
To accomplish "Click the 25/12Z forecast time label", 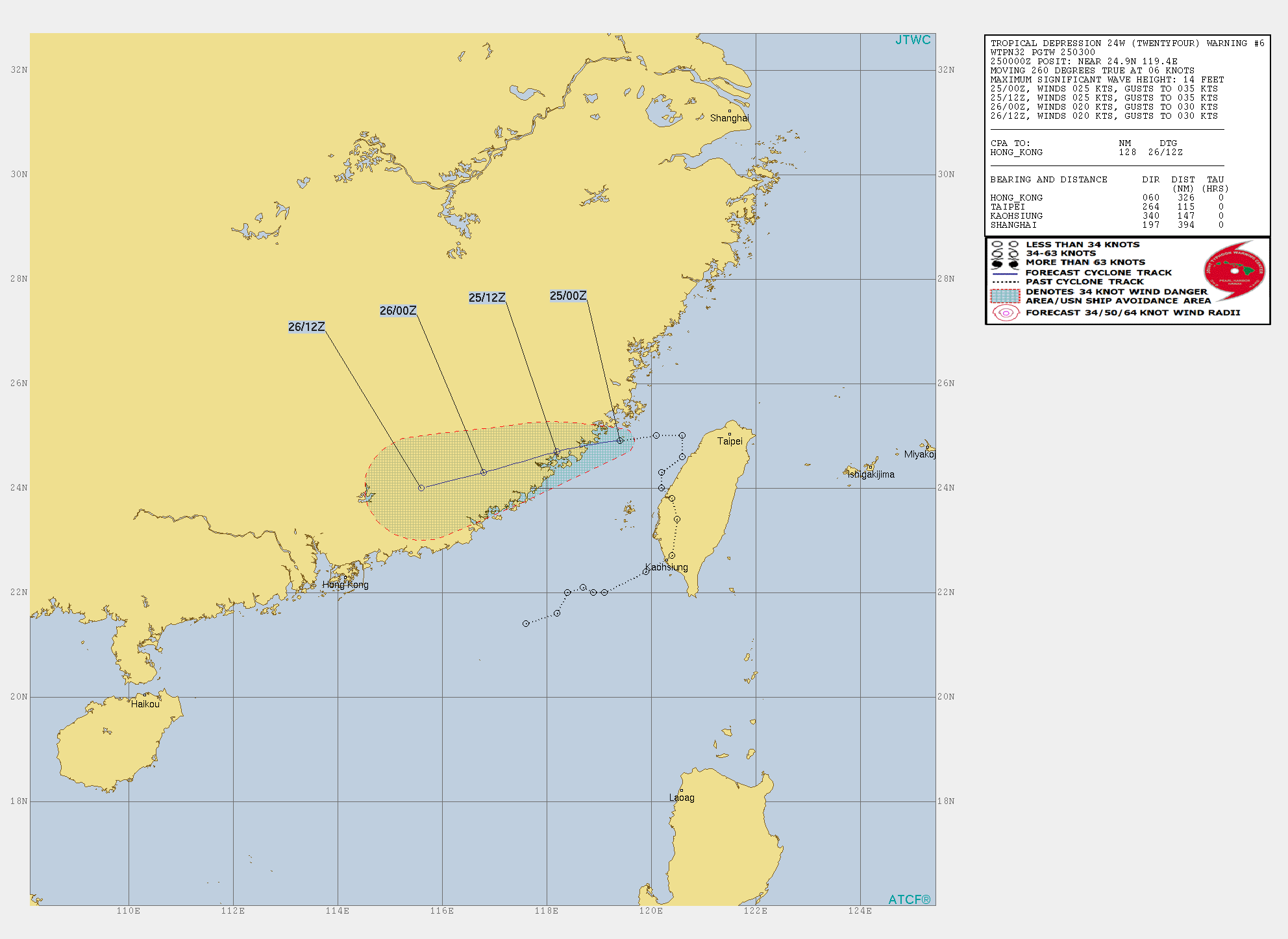I will (487, 298).
